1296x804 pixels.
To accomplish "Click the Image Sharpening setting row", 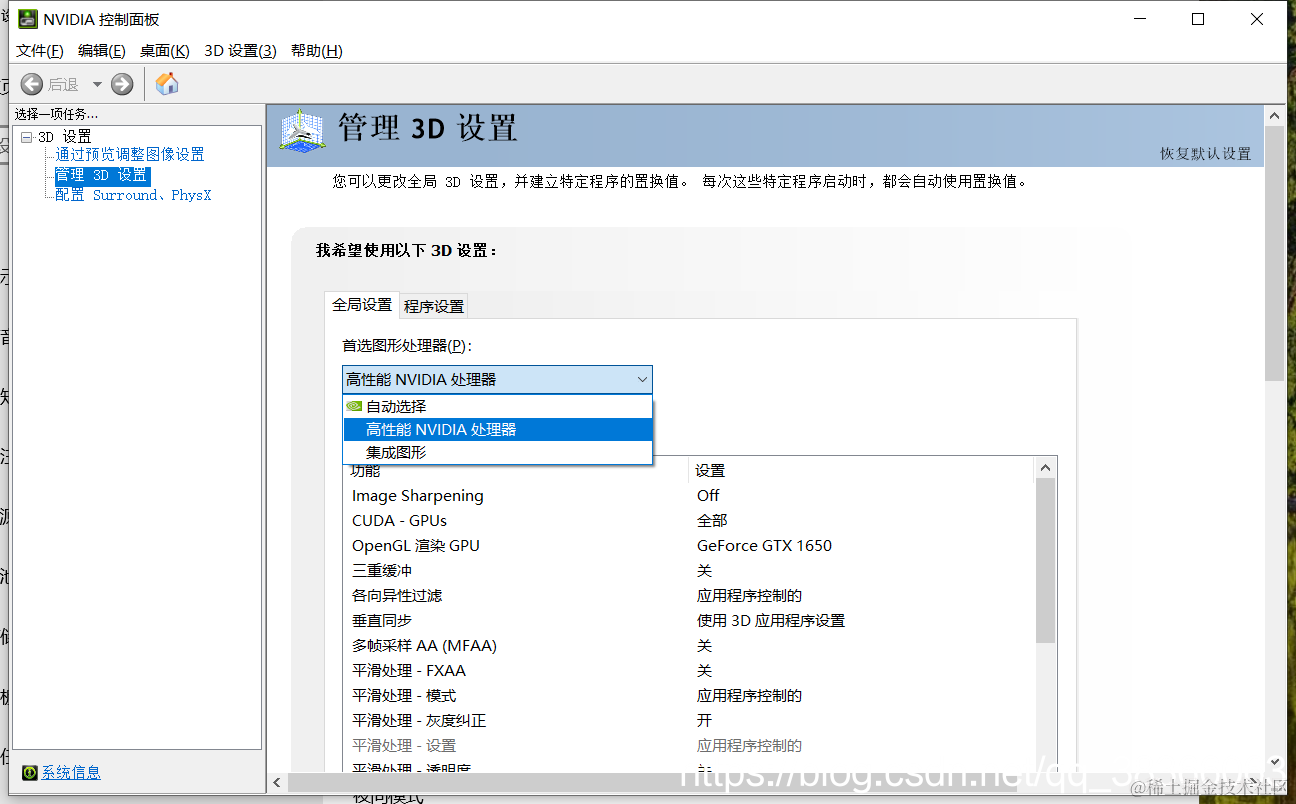I will (688, 496).
